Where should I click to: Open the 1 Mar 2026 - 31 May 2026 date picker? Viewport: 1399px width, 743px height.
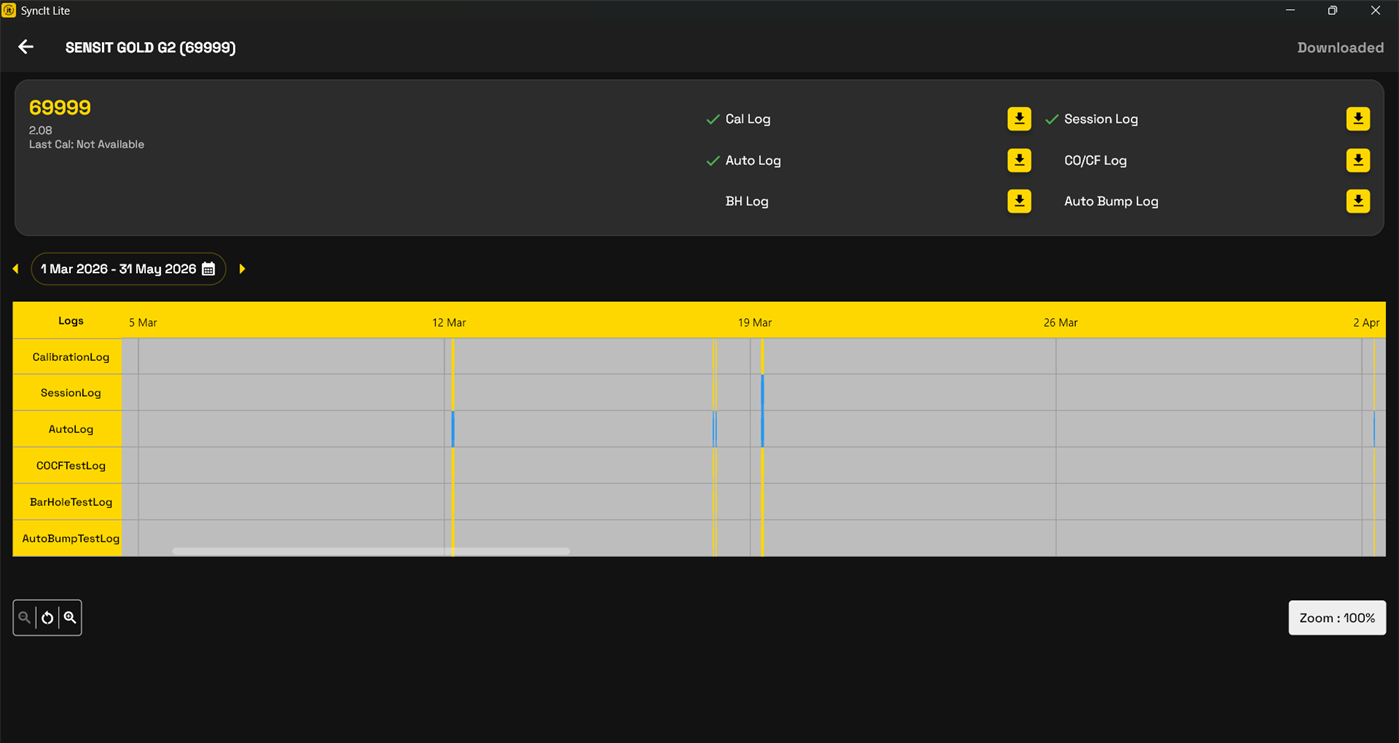click(x=128, y=269)
